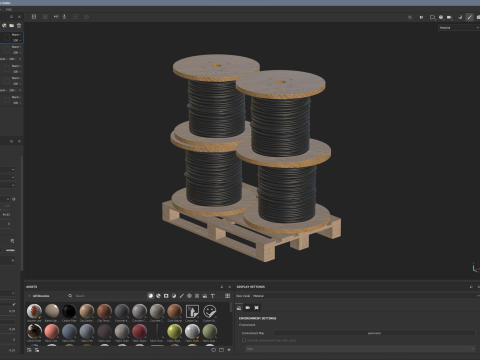Undock the Assets panel
480x360 pixels.
222,287
